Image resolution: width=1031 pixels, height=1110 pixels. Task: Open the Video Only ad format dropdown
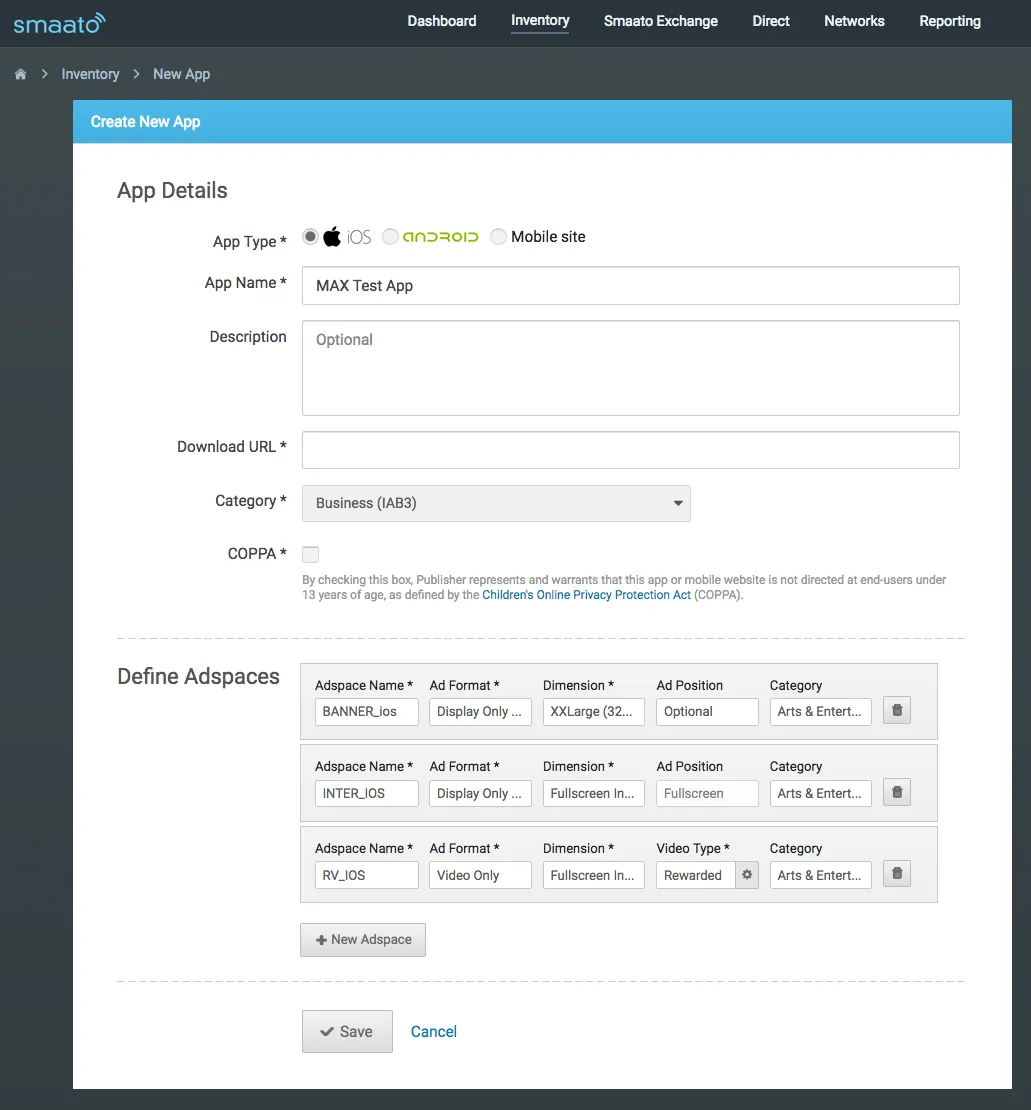[x=480, y=874]
